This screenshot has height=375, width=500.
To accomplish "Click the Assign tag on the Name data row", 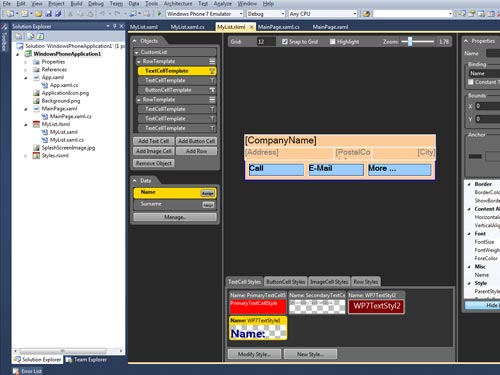I will click(208, 193).
